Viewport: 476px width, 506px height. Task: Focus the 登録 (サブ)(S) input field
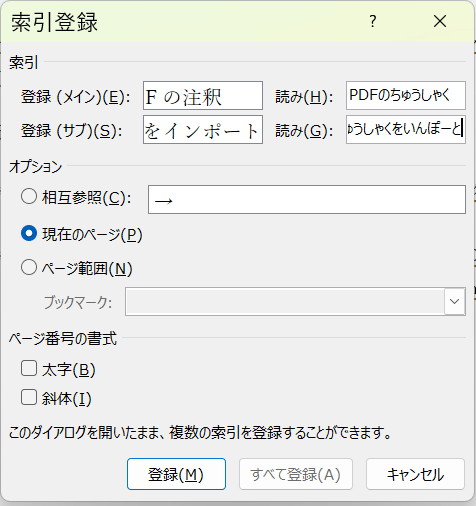tap(203, 130)
